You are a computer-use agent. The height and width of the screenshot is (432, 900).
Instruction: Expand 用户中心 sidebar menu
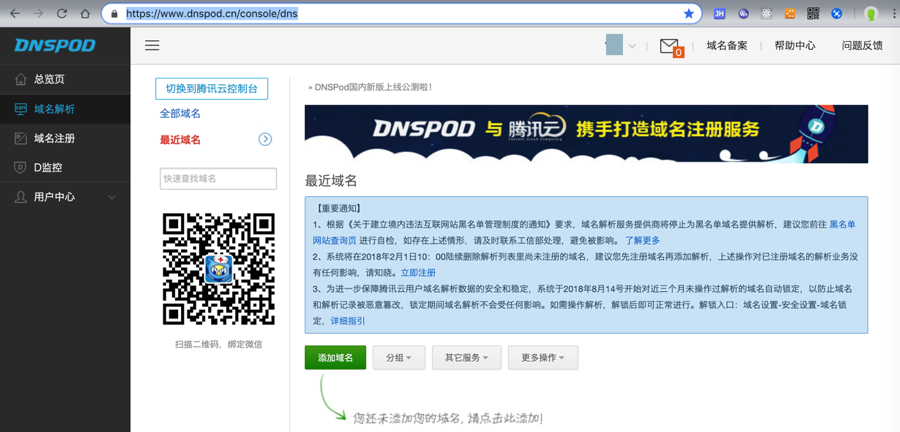click(x=65, y=197)
